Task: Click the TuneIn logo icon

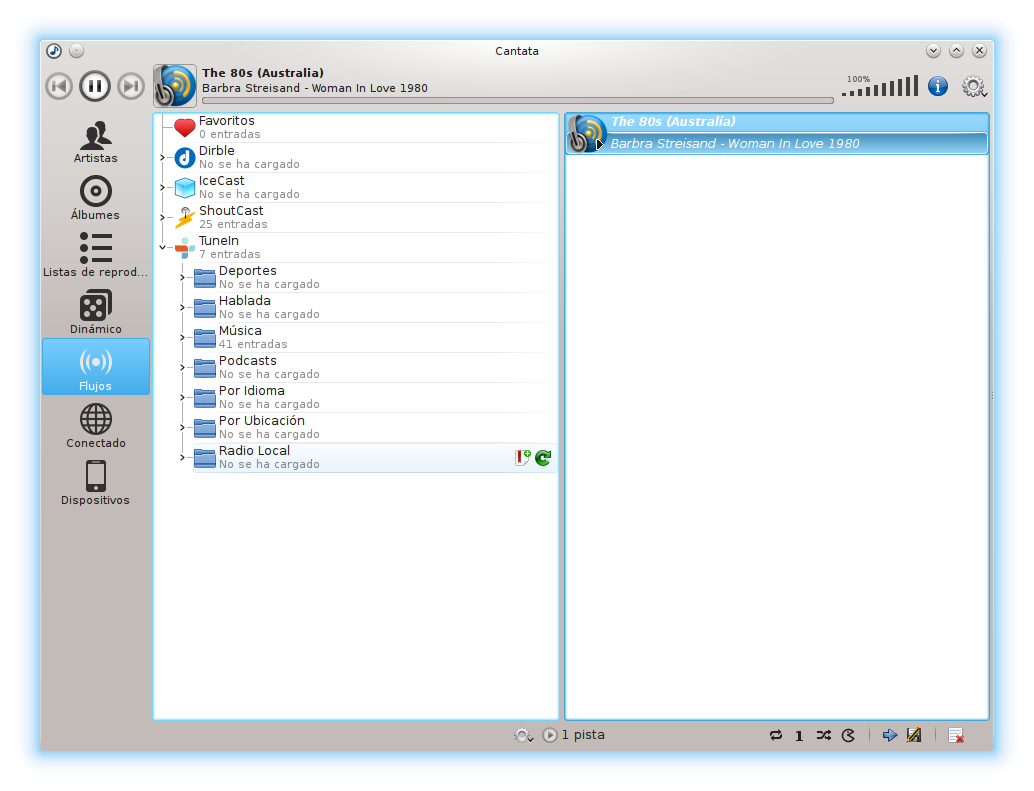Action: point(185,248)
